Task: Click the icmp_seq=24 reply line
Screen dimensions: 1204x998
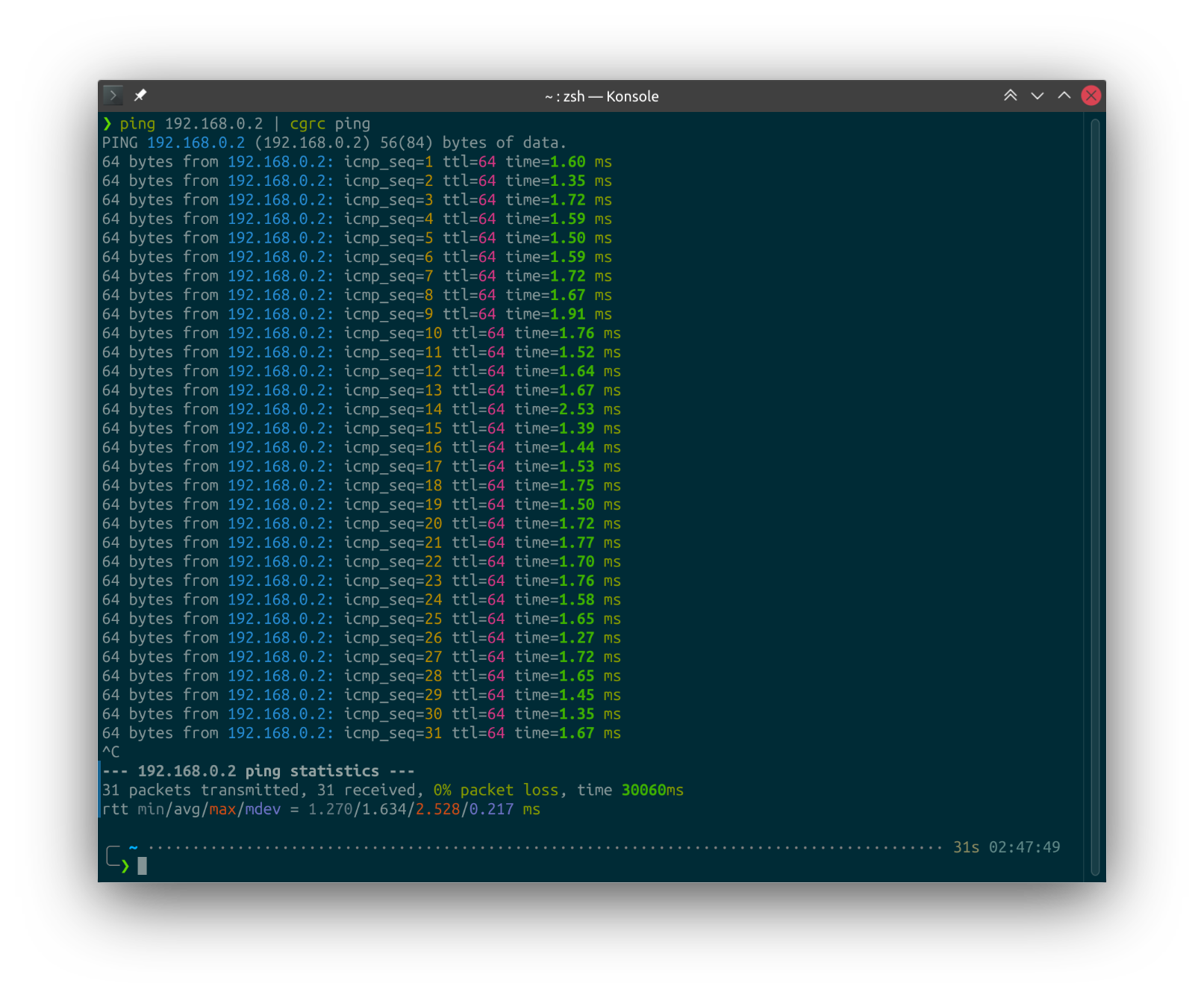Action: pyautogui.click(x=361, y=599)
